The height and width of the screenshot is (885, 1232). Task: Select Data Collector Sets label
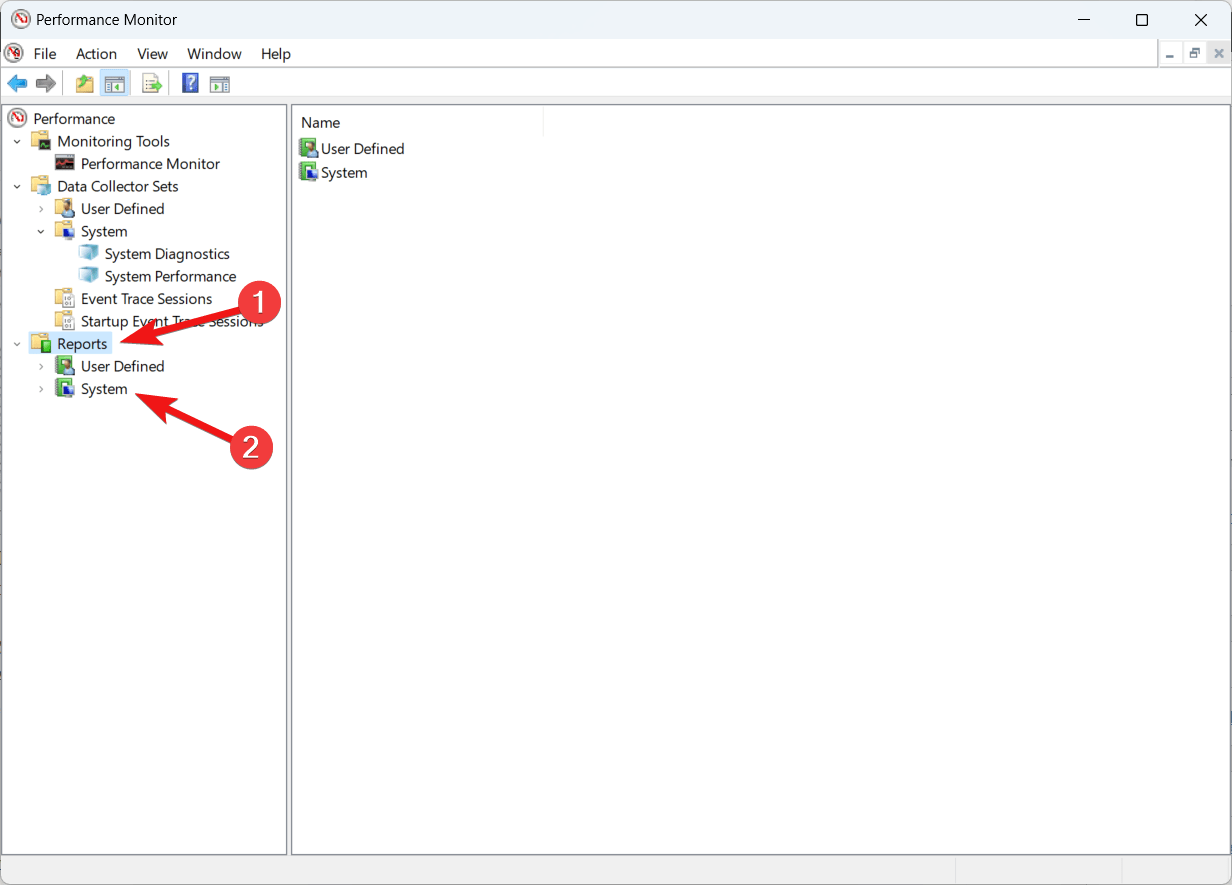pyautogui.click(x=118, y=186)
